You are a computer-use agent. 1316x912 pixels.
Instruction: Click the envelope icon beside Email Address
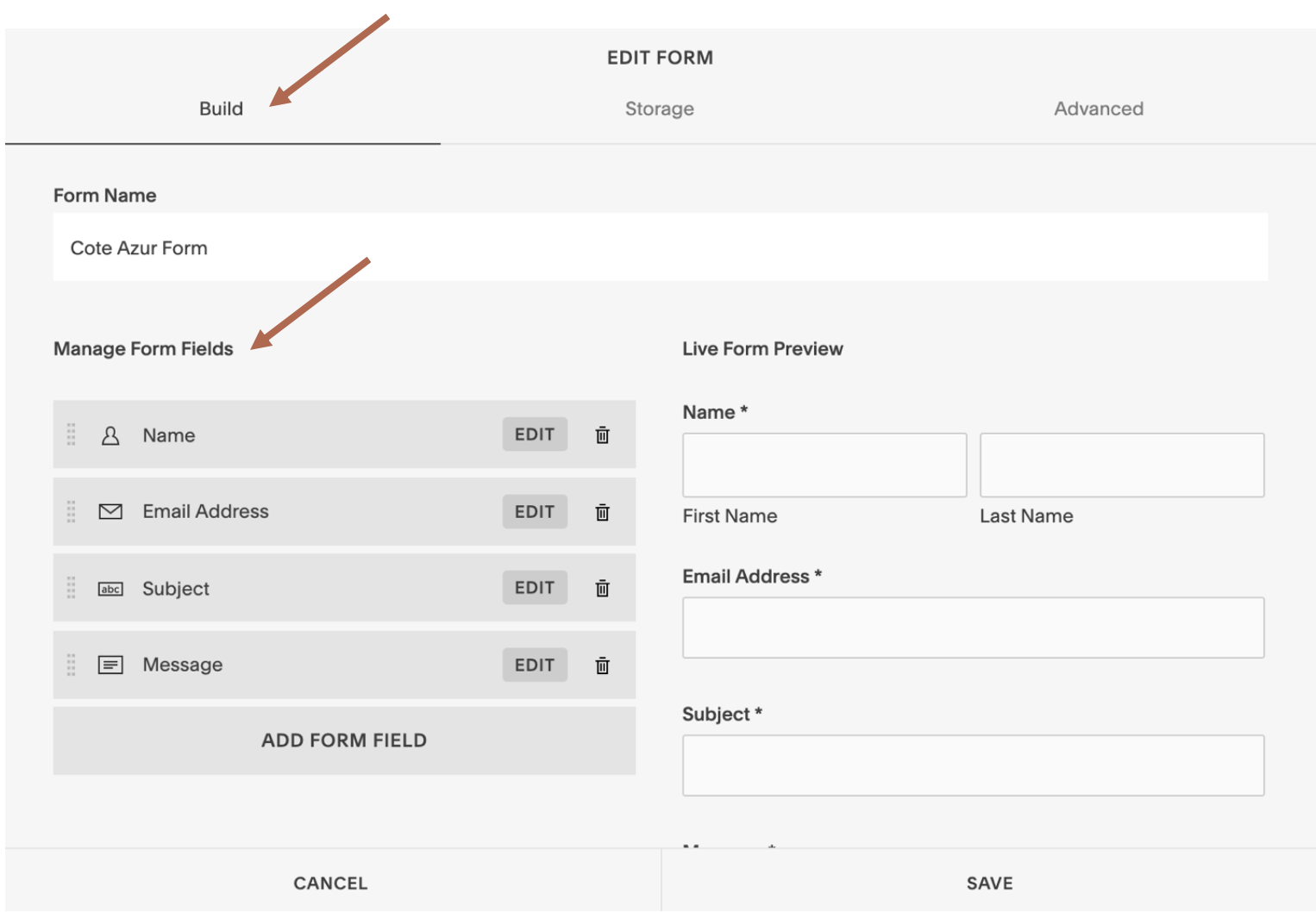point(110,511)
